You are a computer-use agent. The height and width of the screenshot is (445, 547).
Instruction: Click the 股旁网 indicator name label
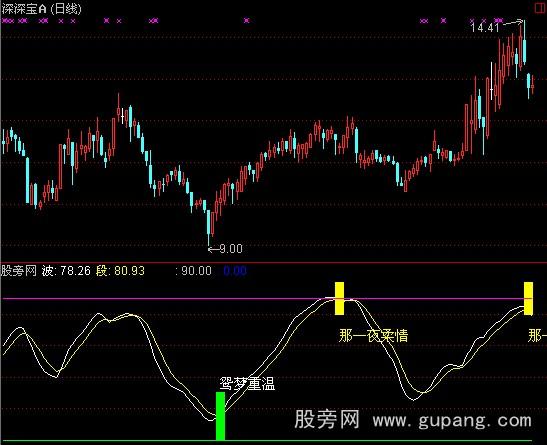pos(19,271)
